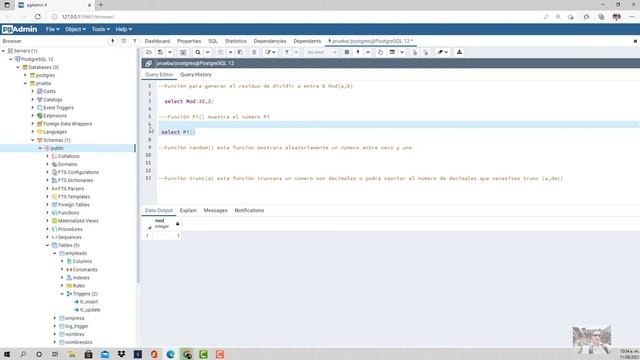Image resolution: width=640 pixels, height=360 pixels.
Task: Click the Windows Start button
Action: click(7, 354)
